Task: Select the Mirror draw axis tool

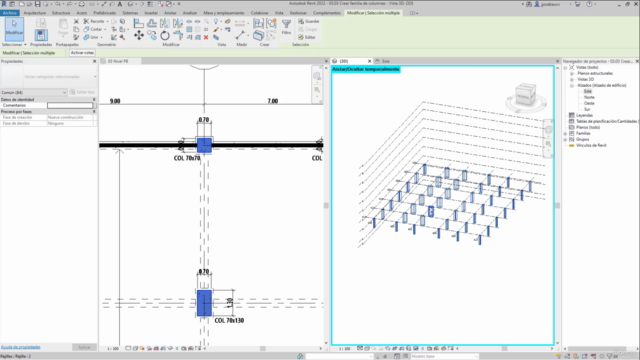Action: point(178,23)
